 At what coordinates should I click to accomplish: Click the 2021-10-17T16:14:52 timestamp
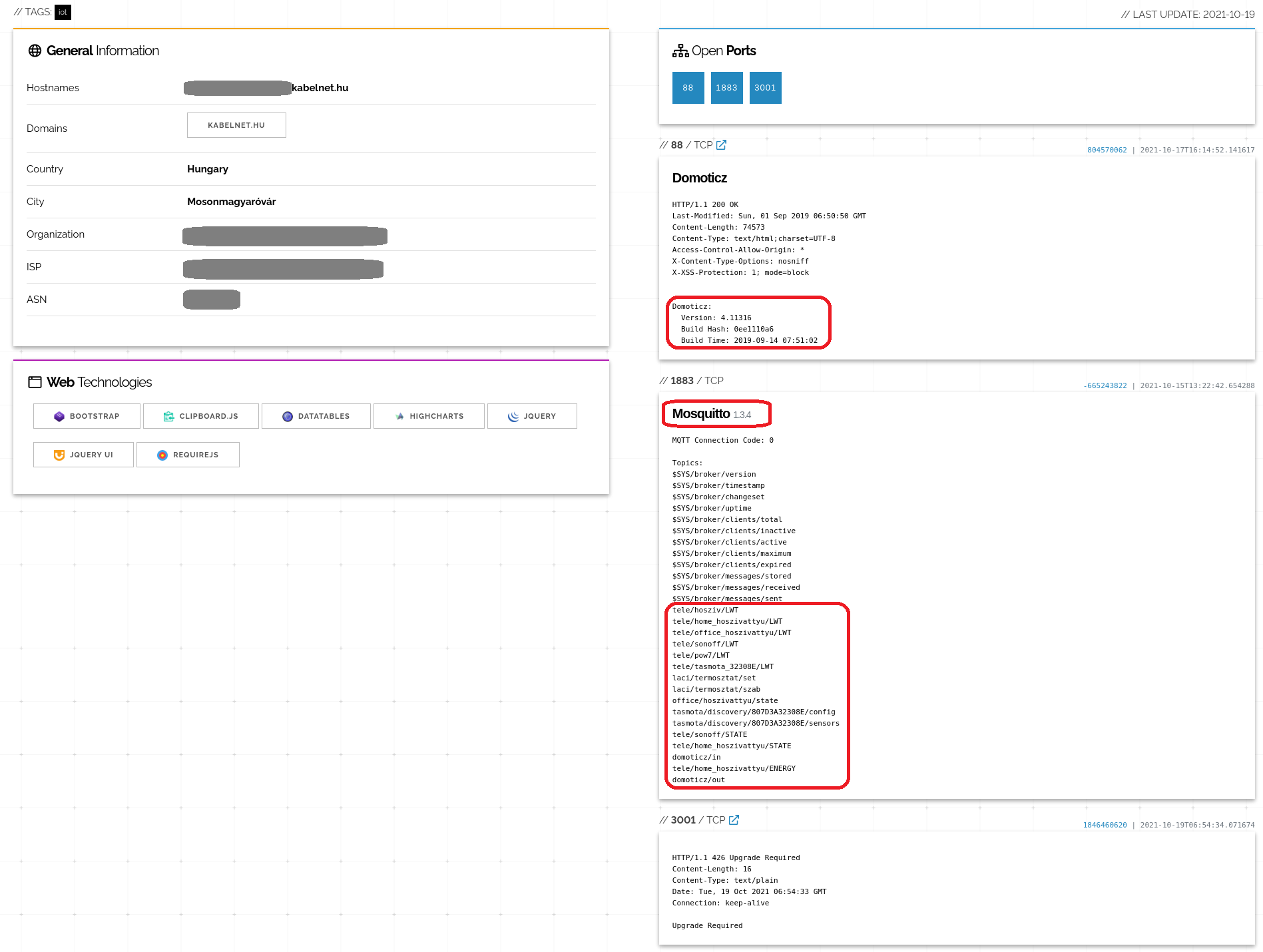point(1197,150)
